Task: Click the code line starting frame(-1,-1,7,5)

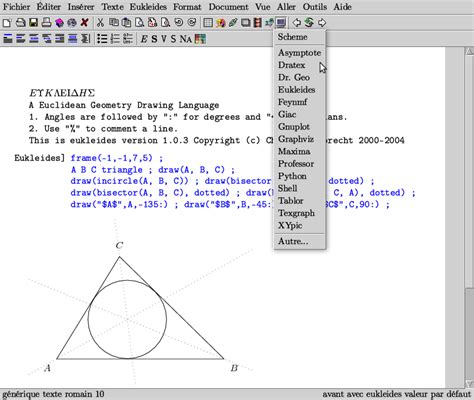Action: (x=117, y=158)
